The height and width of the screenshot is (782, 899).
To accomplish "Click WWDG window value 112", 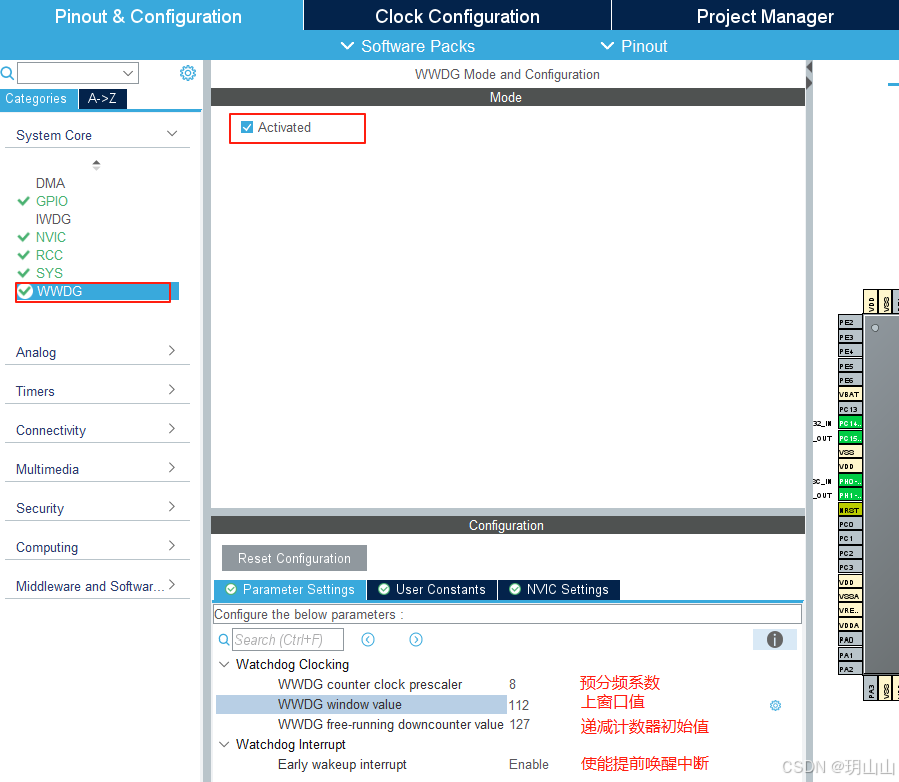I will [x=518, y=705].
